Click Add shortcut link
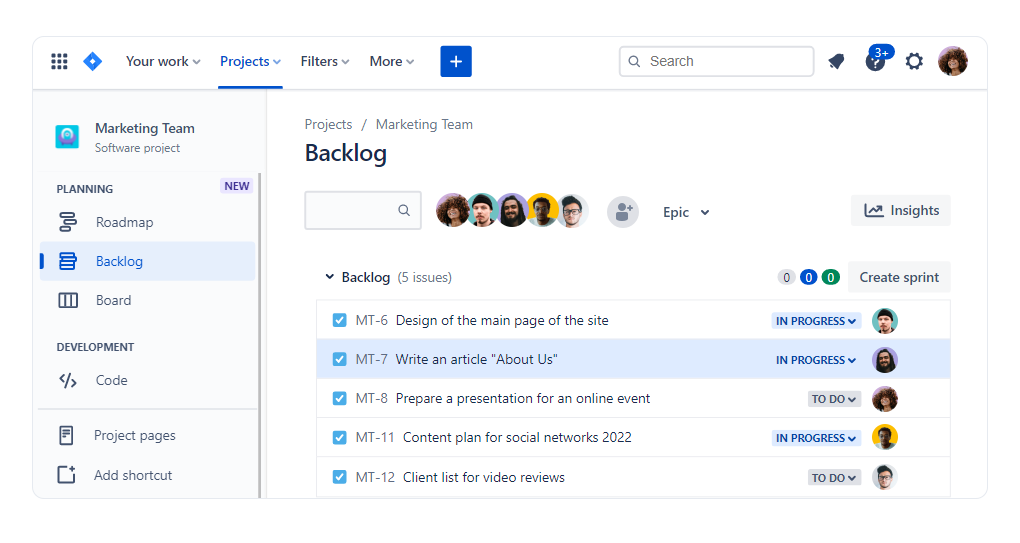The height and width of the screenshot is (543, 1020). pos(133,475)
